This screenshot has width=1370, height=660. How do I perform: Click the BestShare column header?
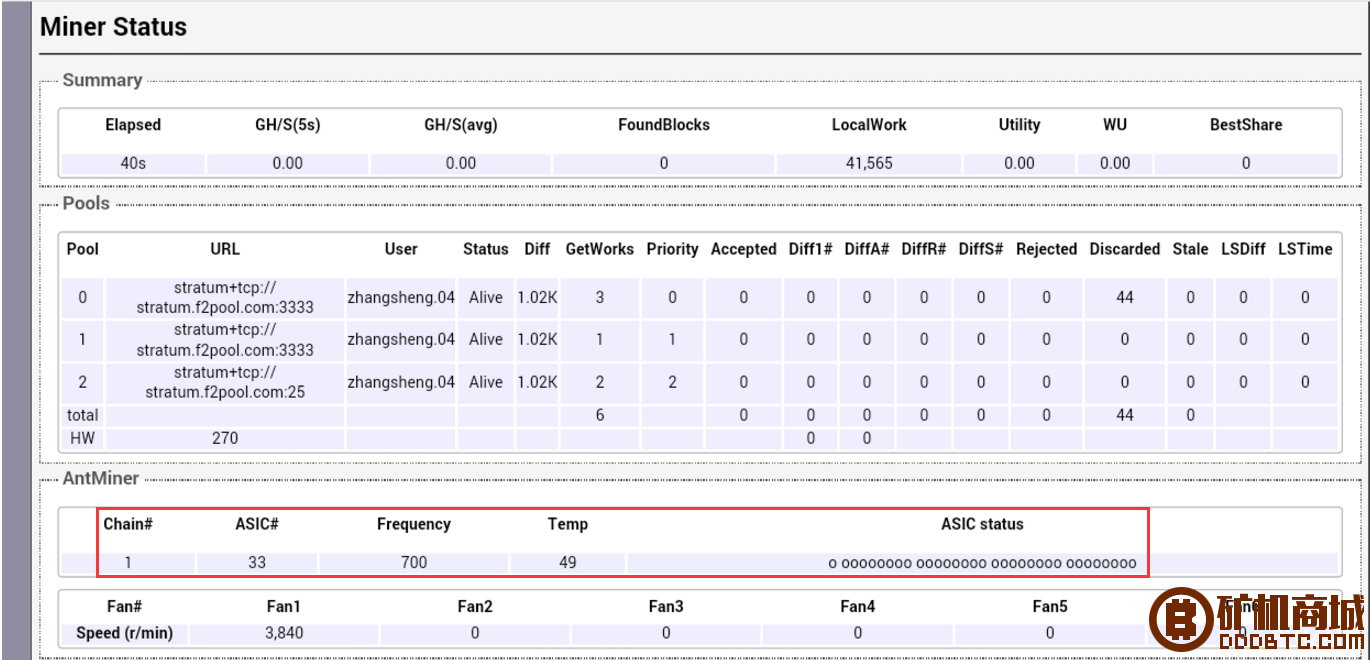tap(1246, 125)
